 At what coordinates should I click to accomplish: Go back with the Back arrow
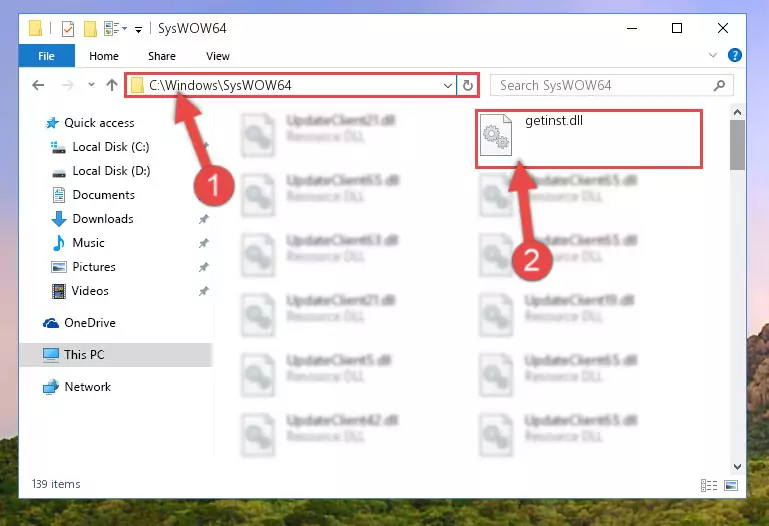click(x=38, y=85)
